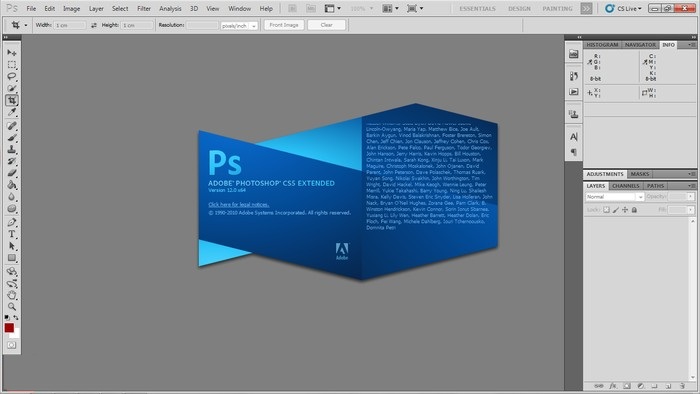Open the Layer menu
The width and height of the screenshot is (700, 394).
pos(96,8)
